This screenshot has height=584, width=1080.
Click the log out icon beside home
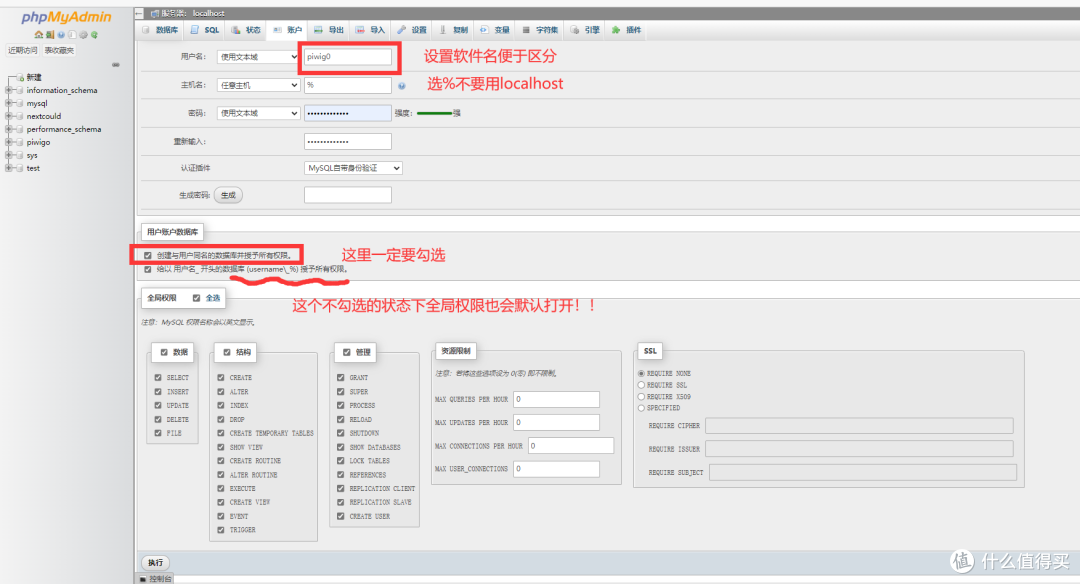pos(50,34)
